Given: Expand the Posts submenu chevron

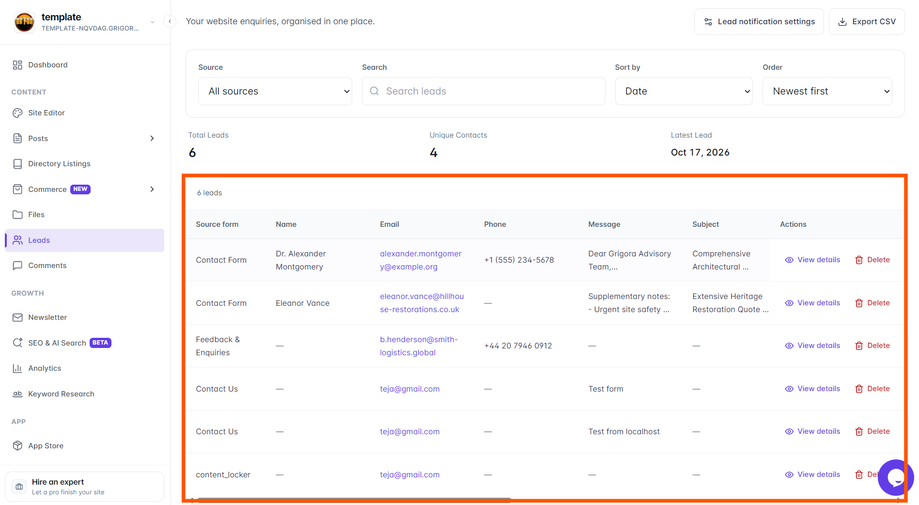Looking at the screenshot, I should point(152,139).
